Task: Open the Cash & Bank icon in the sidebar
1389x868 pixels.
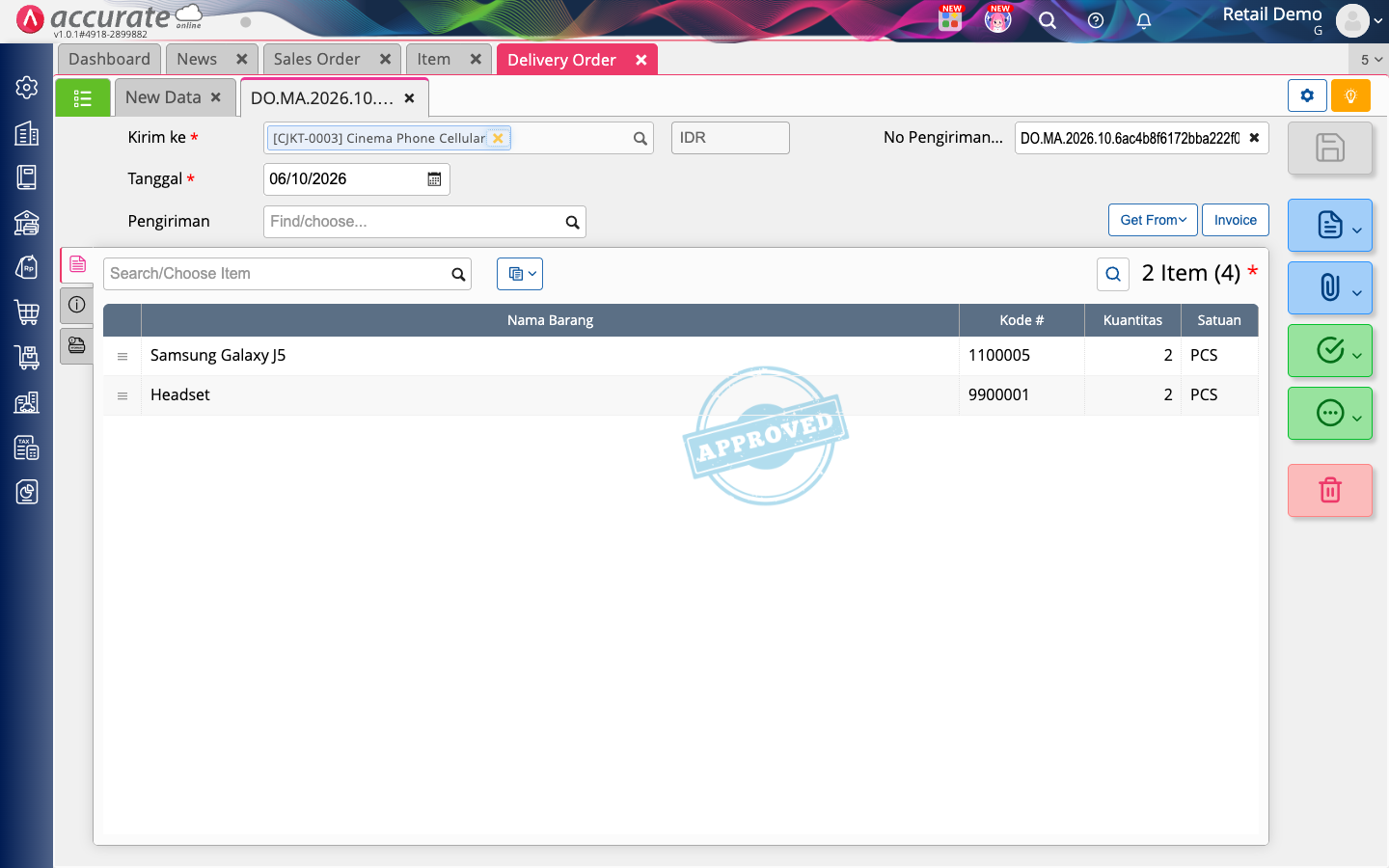Action: point(27,223)
